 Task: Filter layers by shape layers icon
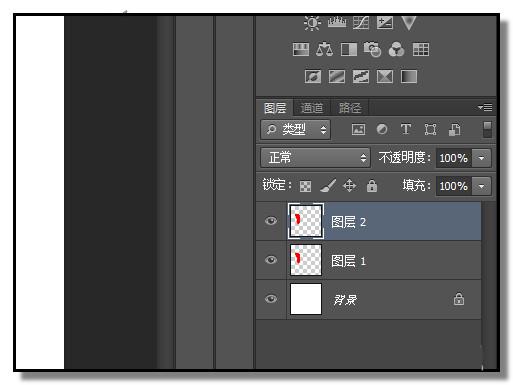(430, 129)
